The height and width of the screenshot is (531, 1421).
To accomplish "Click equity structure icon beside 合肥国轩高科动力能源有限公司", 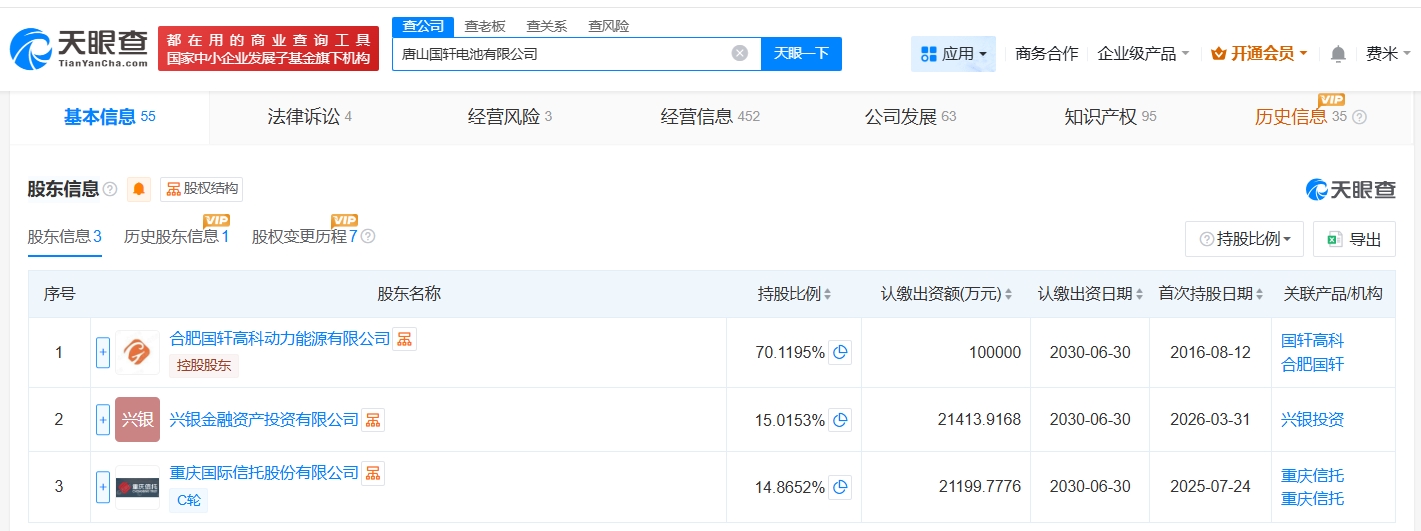I will 404,339.
